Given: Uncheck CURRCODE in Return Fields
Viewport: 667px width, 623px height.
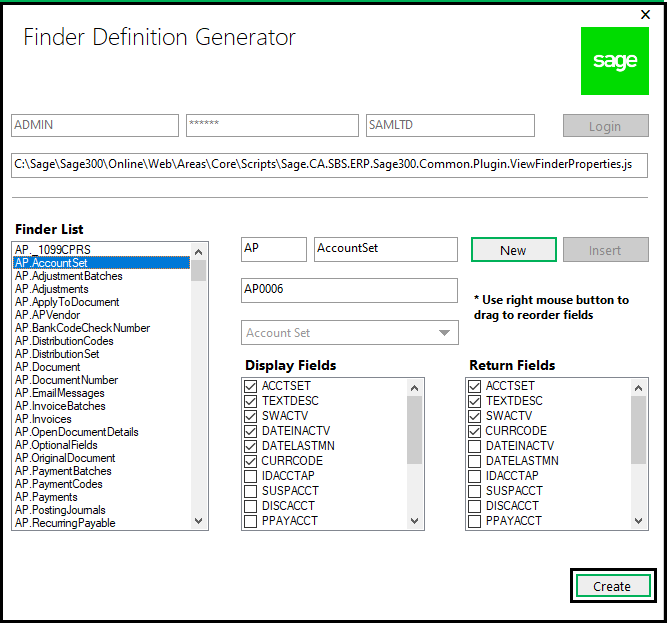Looking at the screenshot, I should click(474, 431).
